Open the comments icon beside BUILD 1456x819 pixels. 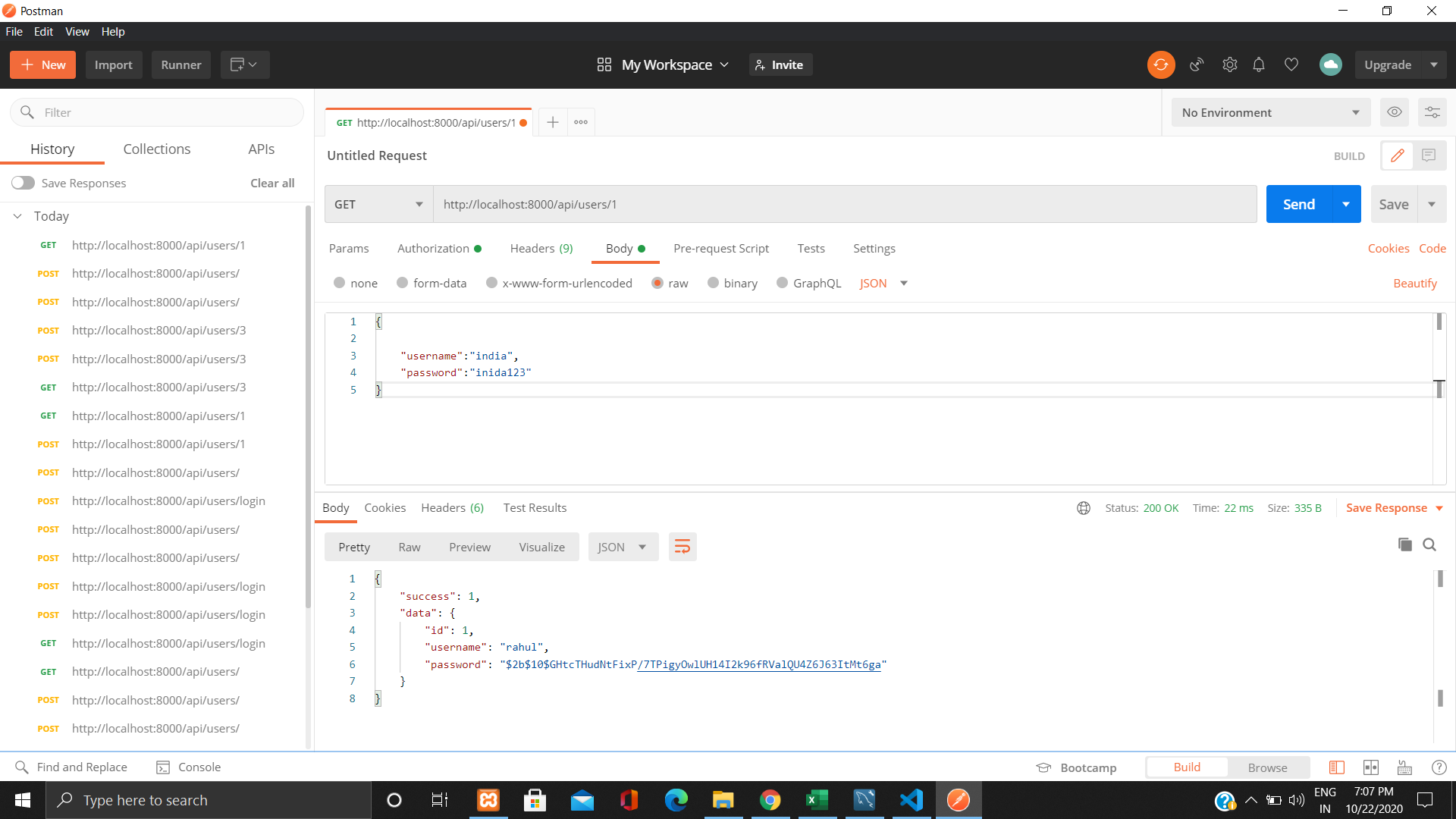[x=1429, y=155]
